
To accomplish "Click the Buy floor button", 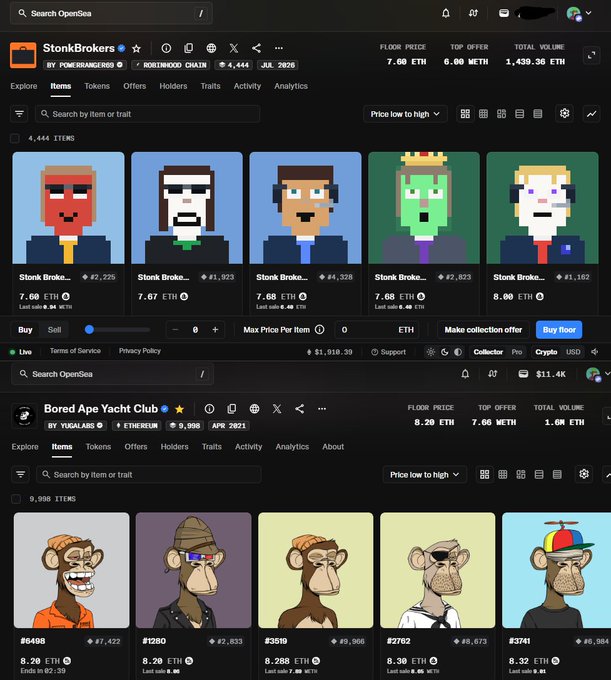I will point(559,330).
